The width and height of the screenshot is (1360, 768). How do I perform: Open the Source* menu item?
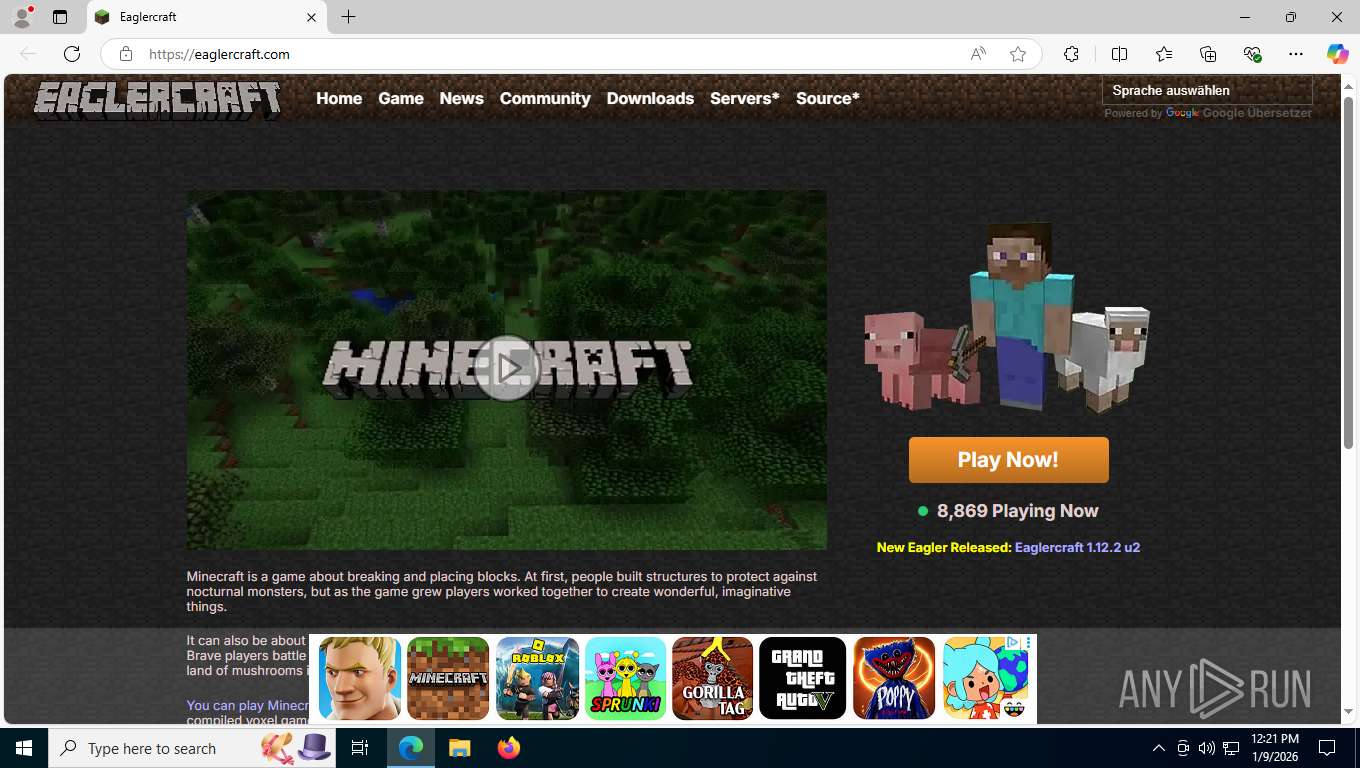pos(827,98)
